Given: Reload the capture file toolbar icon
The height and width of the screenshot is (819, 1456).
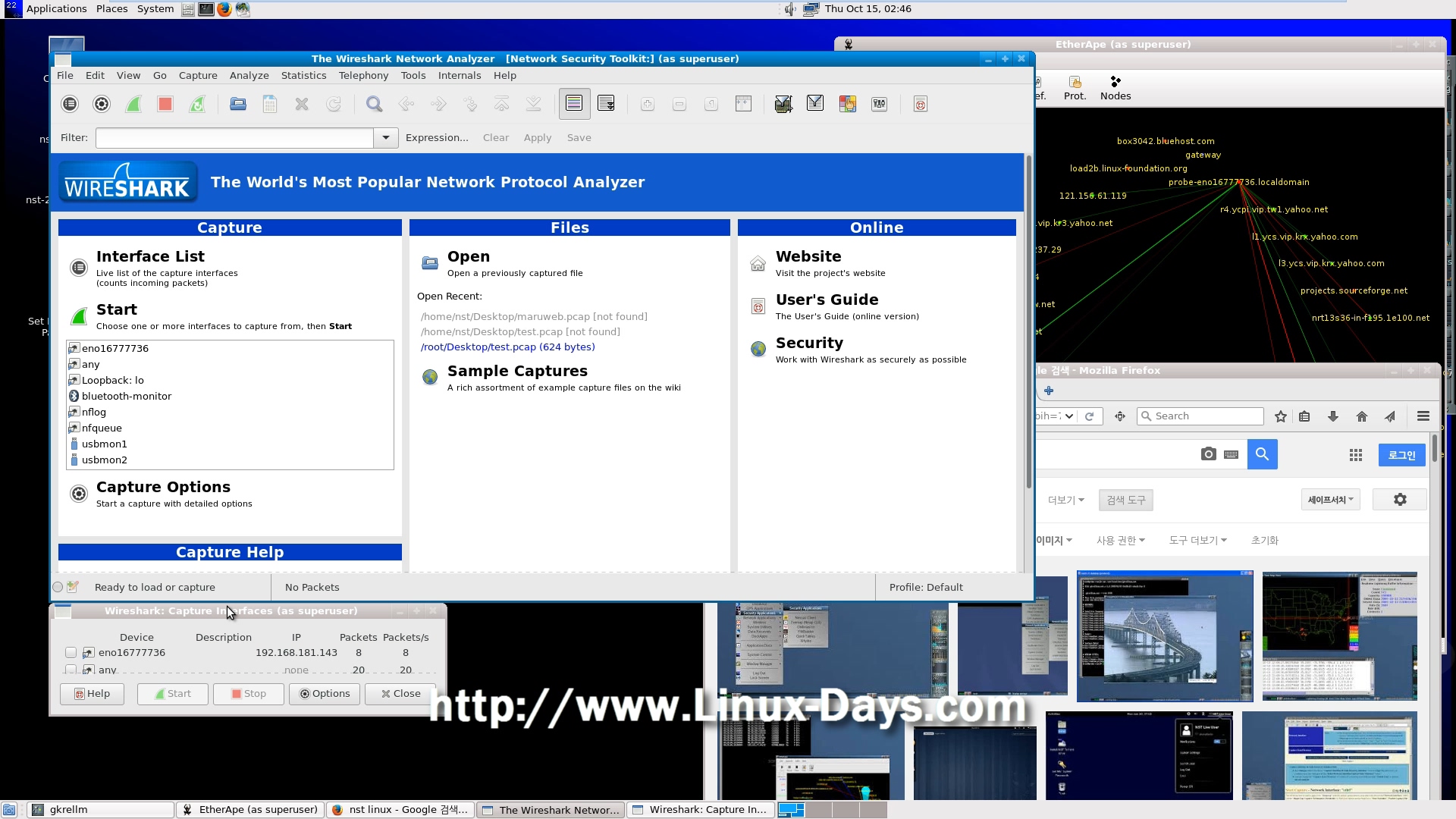Looking at the screenshot, I should (x=334, y=104).
